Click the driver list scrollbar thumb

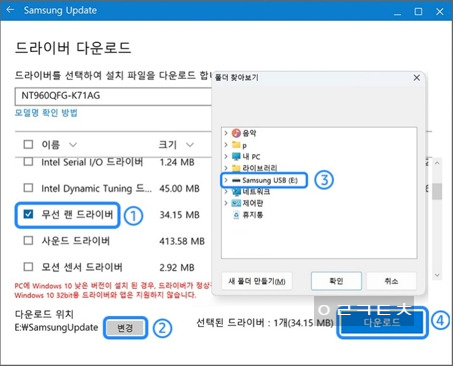coord(437,191)
